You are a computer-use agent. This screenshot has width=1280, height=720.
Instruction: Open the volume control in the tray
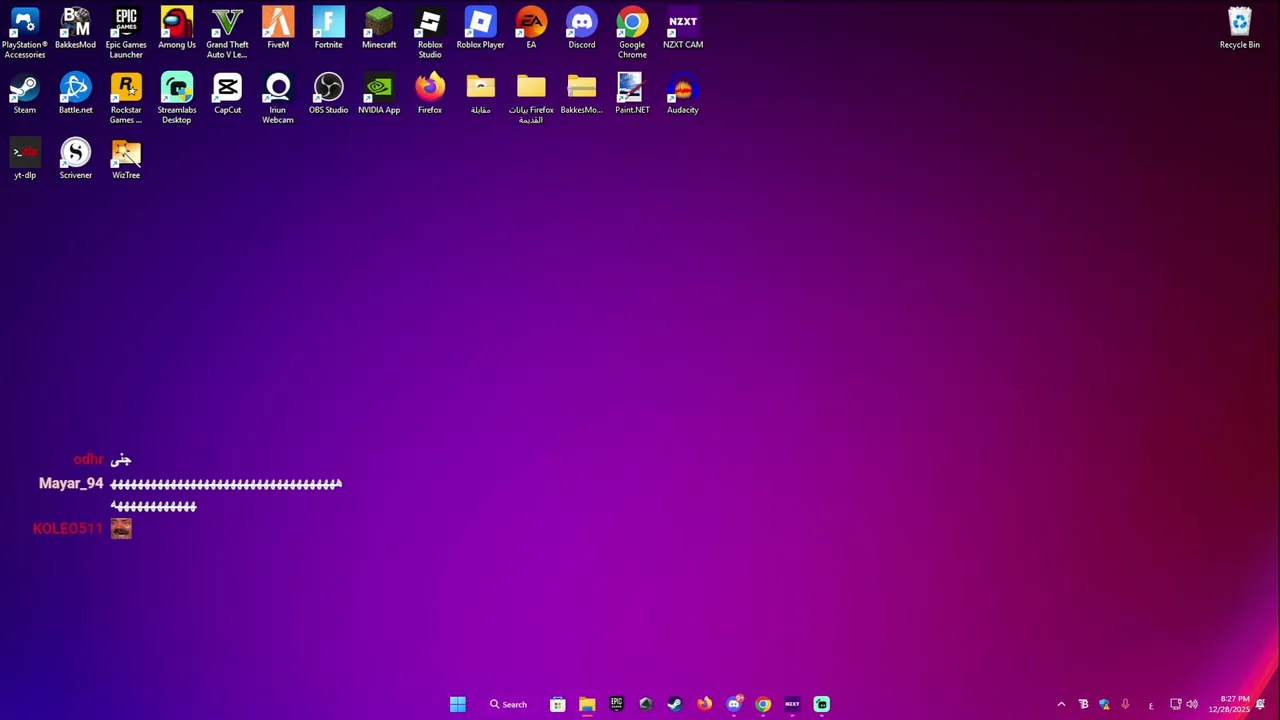tap(1192, 704)
